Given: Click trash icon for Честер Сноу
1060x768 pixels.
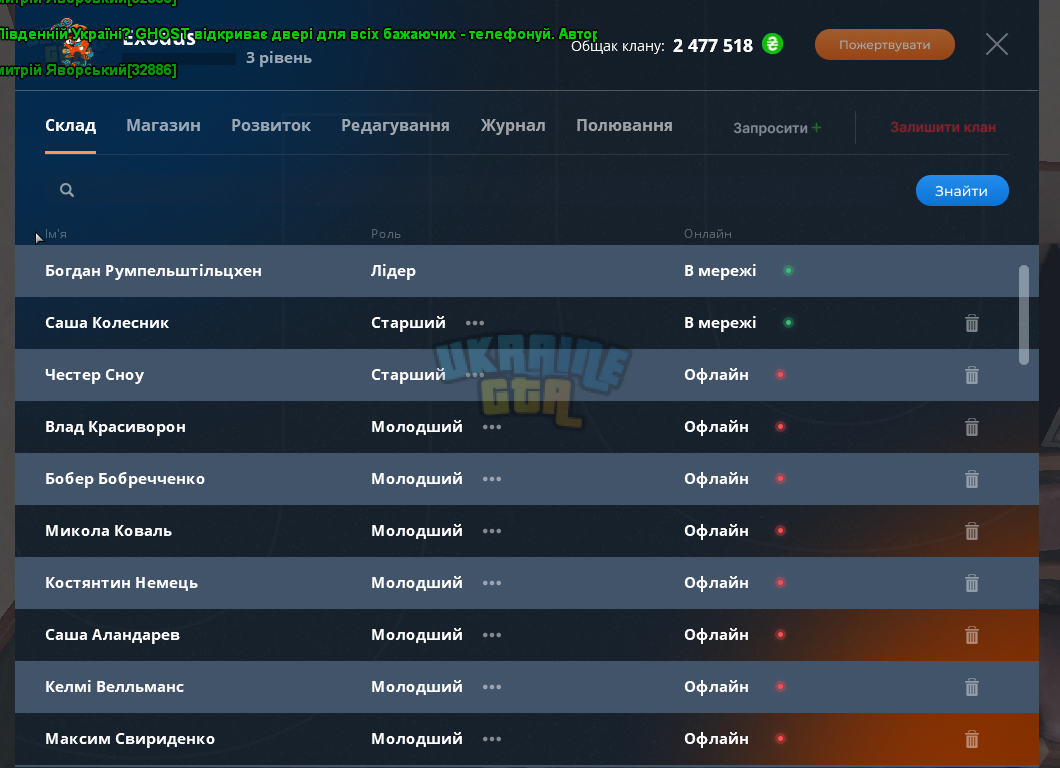Looking at the screenshot, I should coord(971,375).
